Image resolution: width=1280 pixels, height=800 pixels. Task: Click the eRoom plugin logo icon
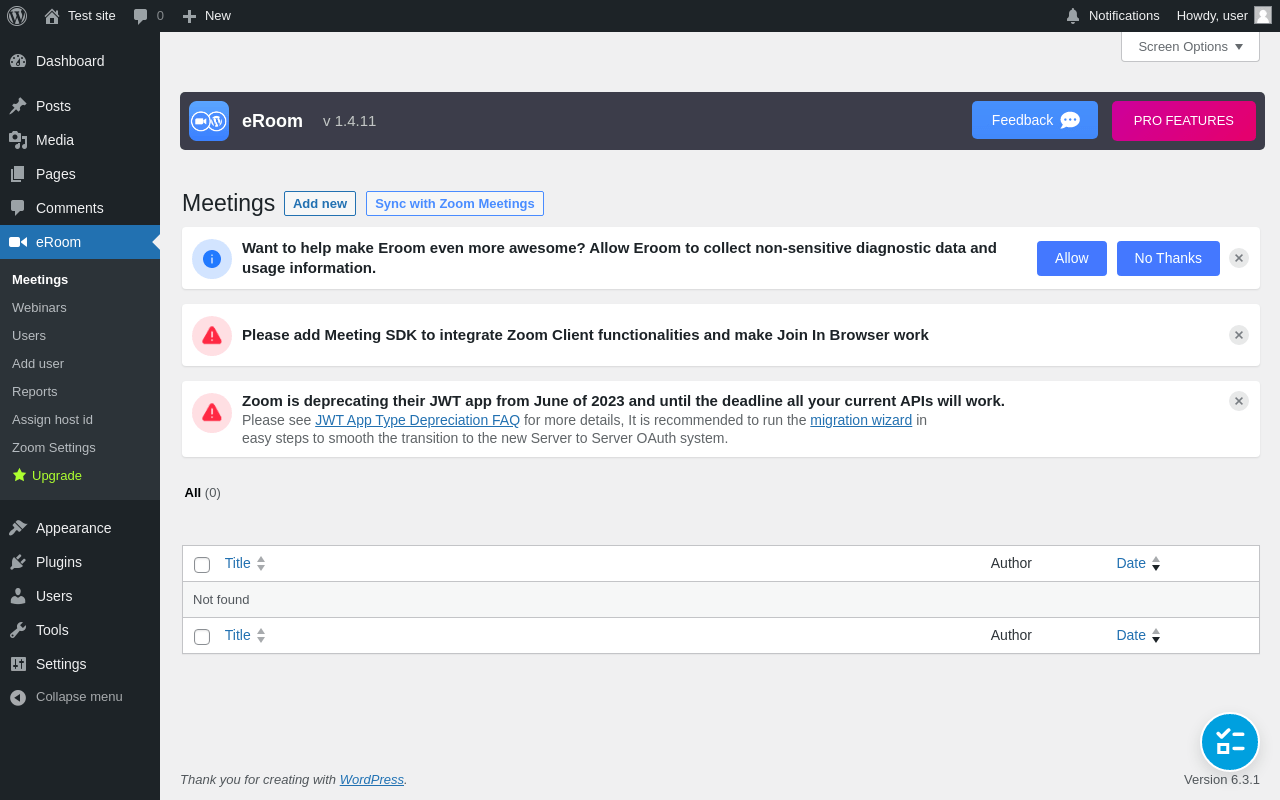(x=209, y=121)
